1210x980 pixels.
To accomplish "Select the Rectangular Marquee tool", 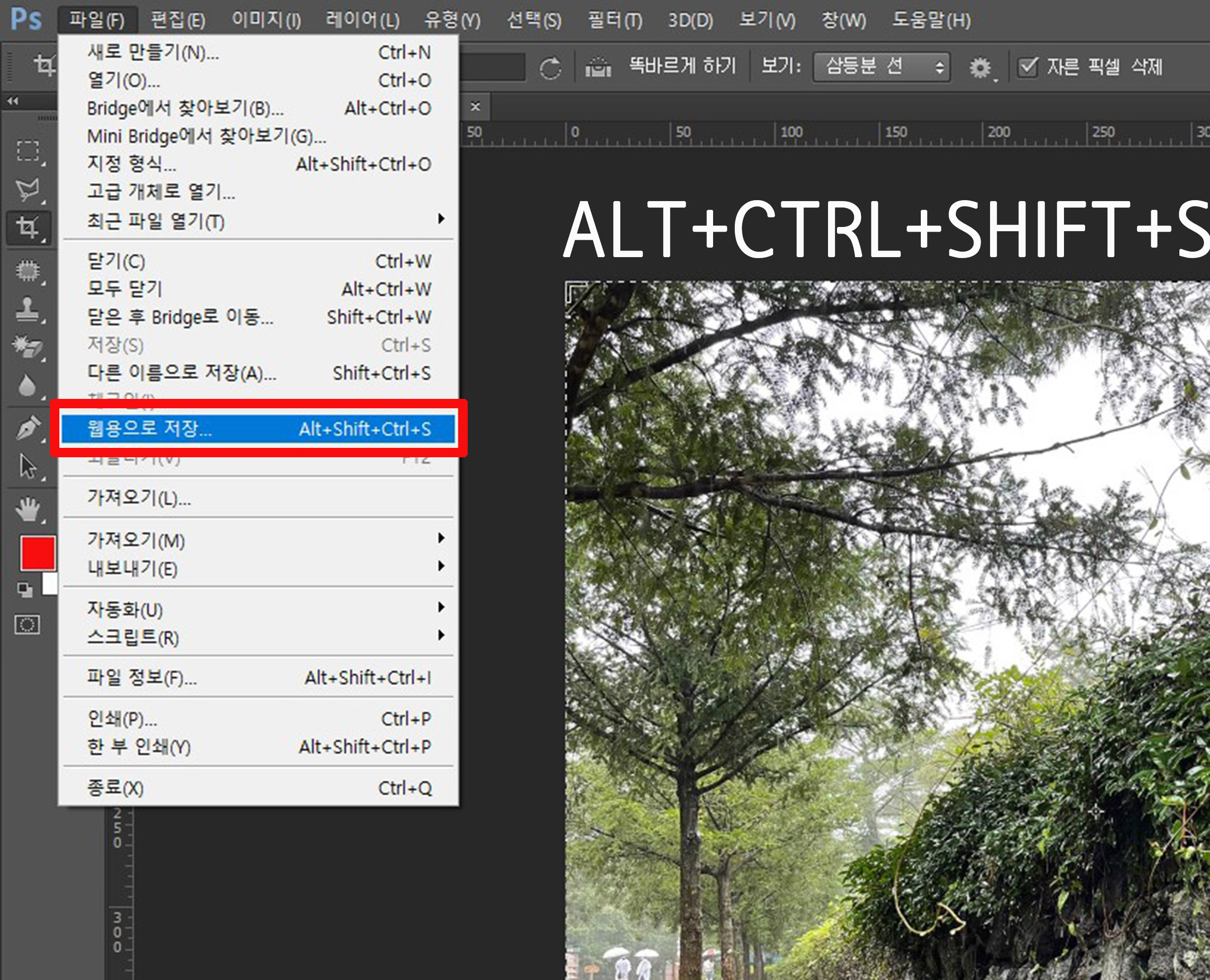I will (x=27, y=151).
